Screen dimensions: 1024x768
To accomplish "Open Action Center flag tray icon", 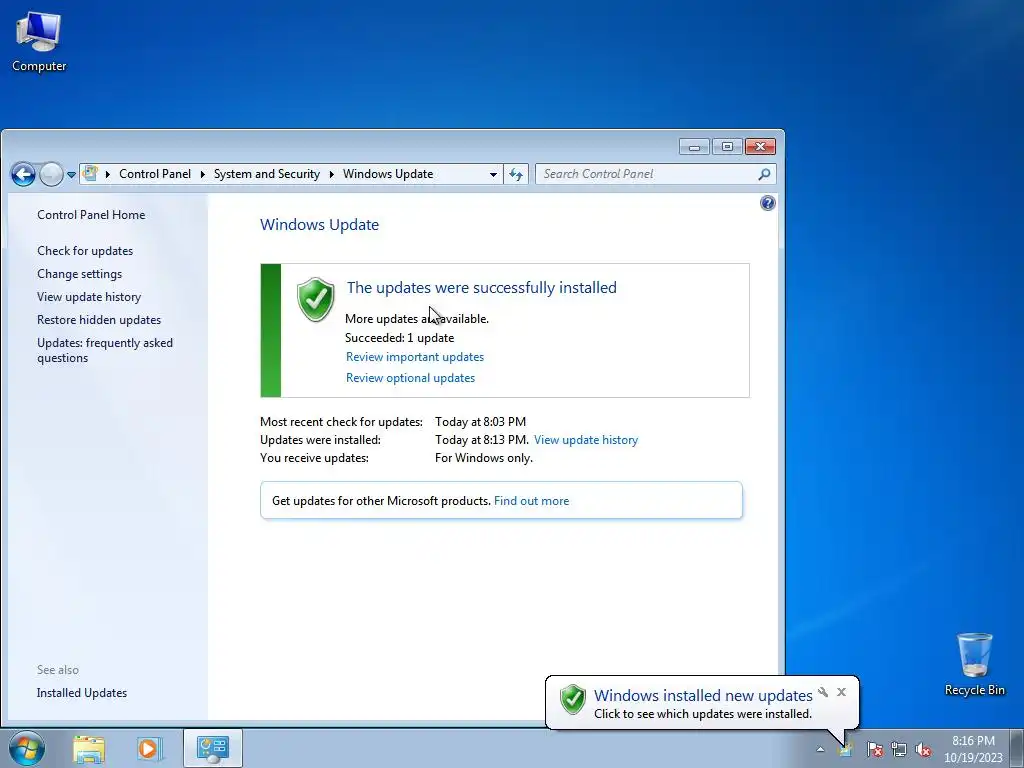I will tap(874, 749).
